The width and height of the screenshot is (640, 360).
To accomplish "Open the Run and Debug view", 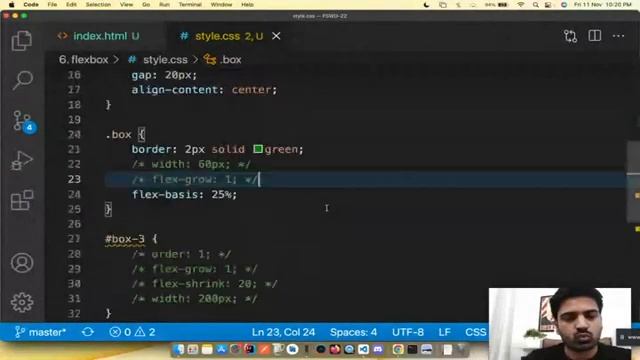I will 22,160.
